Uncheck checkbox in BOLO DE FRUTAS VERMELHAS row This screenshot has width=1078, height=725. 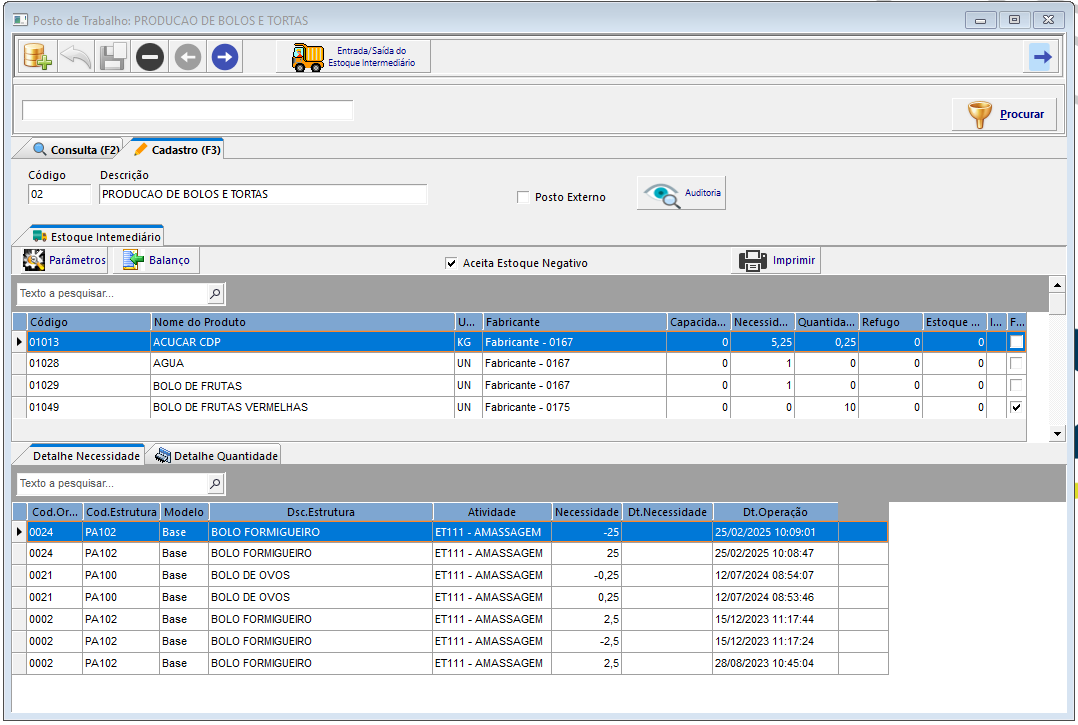1016,408
